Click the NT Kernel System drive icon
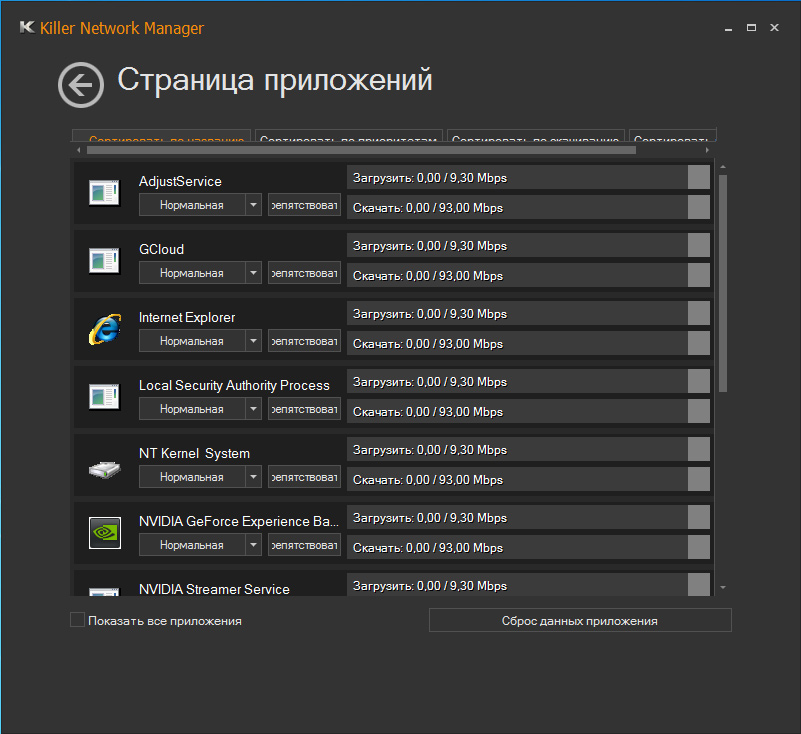The image size is (801, 734). tap(105, 469)
